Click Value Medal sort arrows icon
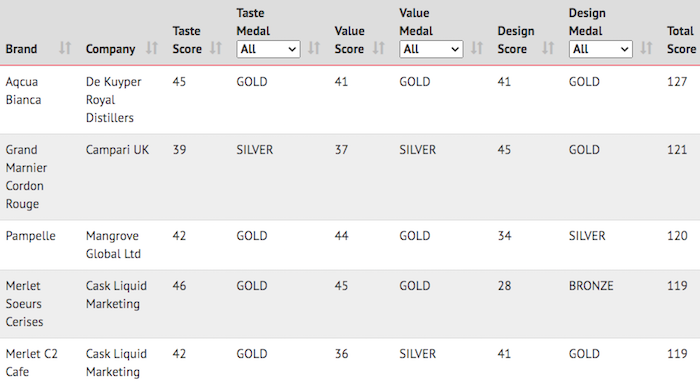This screenshot has width=700, height=386. pos(477,48)
